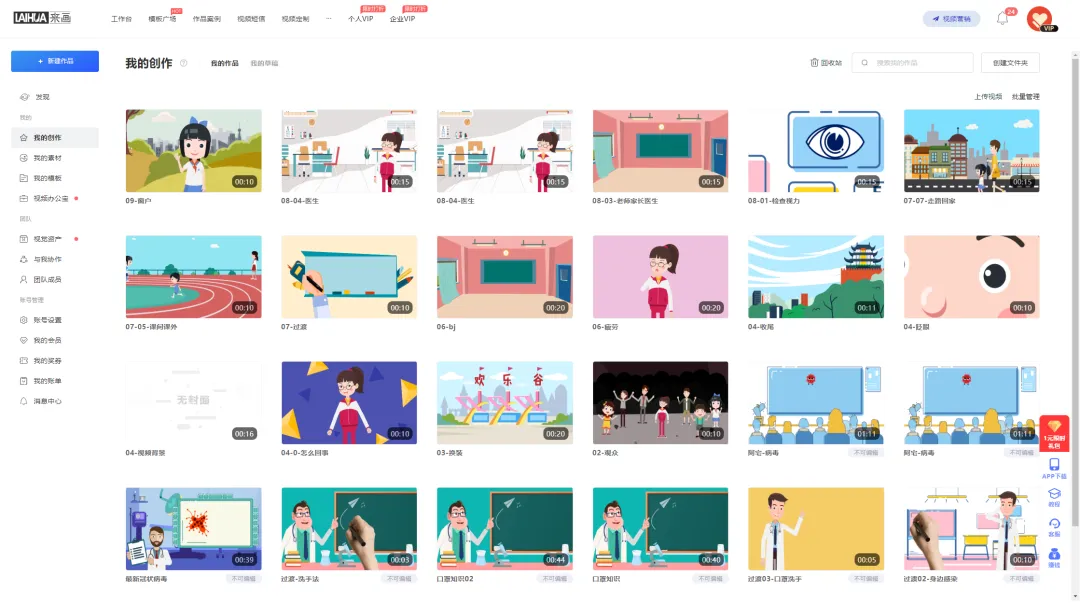The height and width of the screenshot is (603, 1080).
Task: Open notification bell with 24 badge
Action: pos(1003,19)
